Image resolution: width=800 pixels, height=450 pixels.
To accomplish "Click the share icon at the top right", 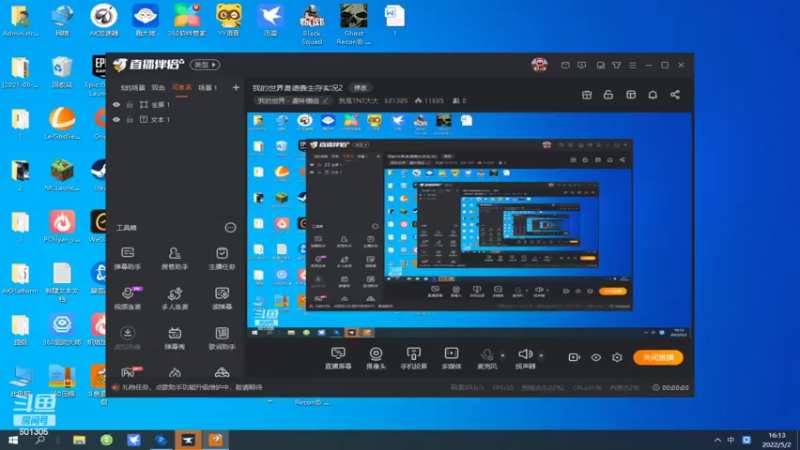I will click(x=675, y=95).
